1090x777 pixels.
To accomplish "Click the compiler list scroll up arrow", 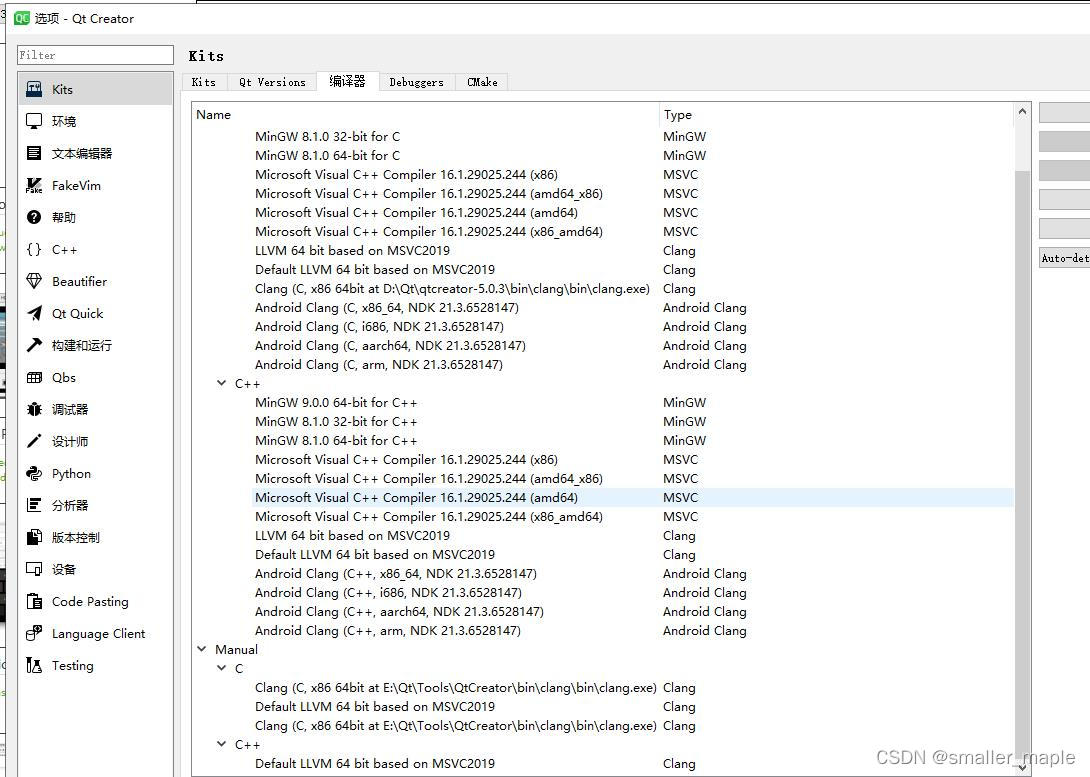I will click(x=1022, y=111).
